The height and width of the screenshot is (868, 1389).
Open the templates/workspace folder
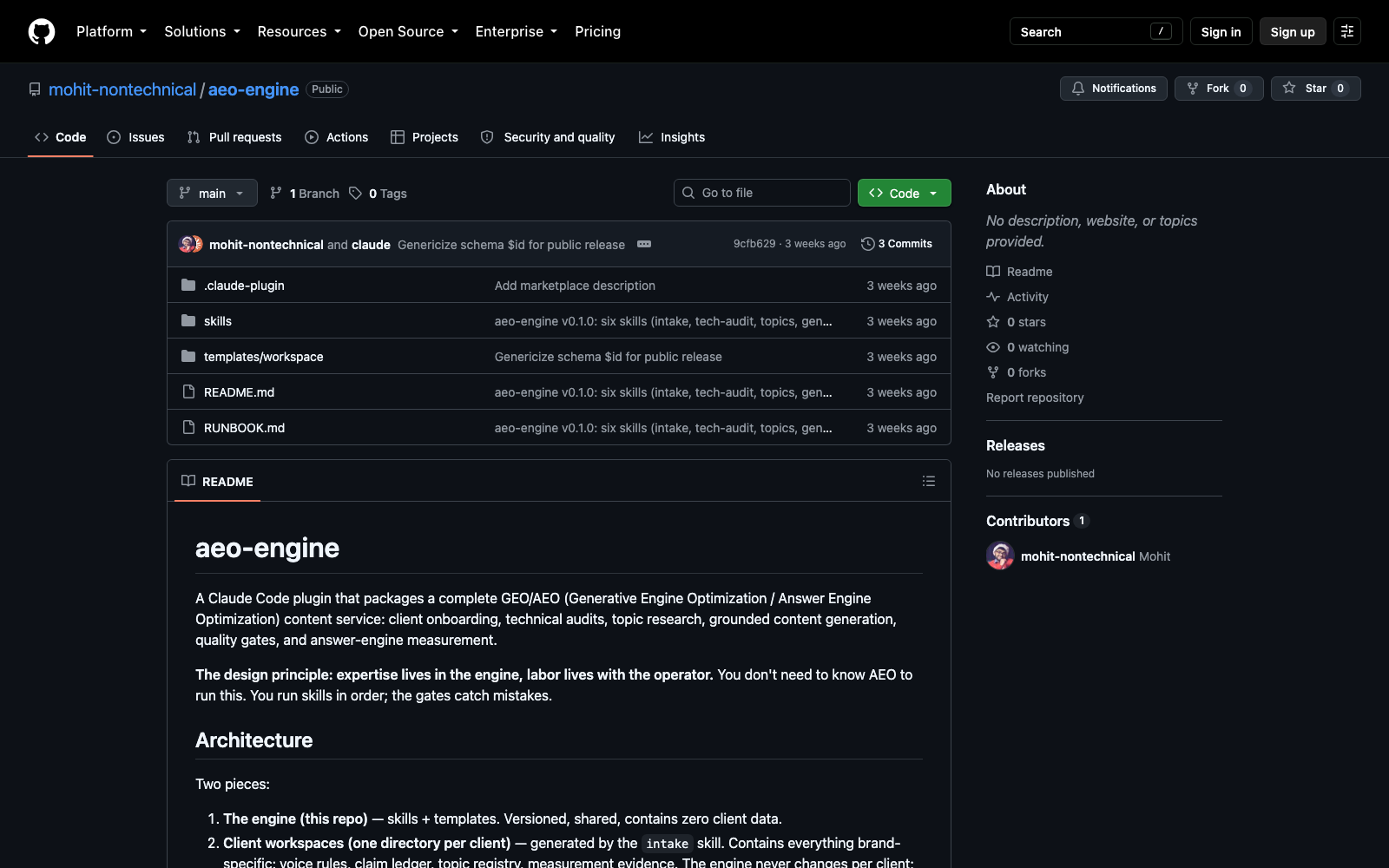click(263, 357)
